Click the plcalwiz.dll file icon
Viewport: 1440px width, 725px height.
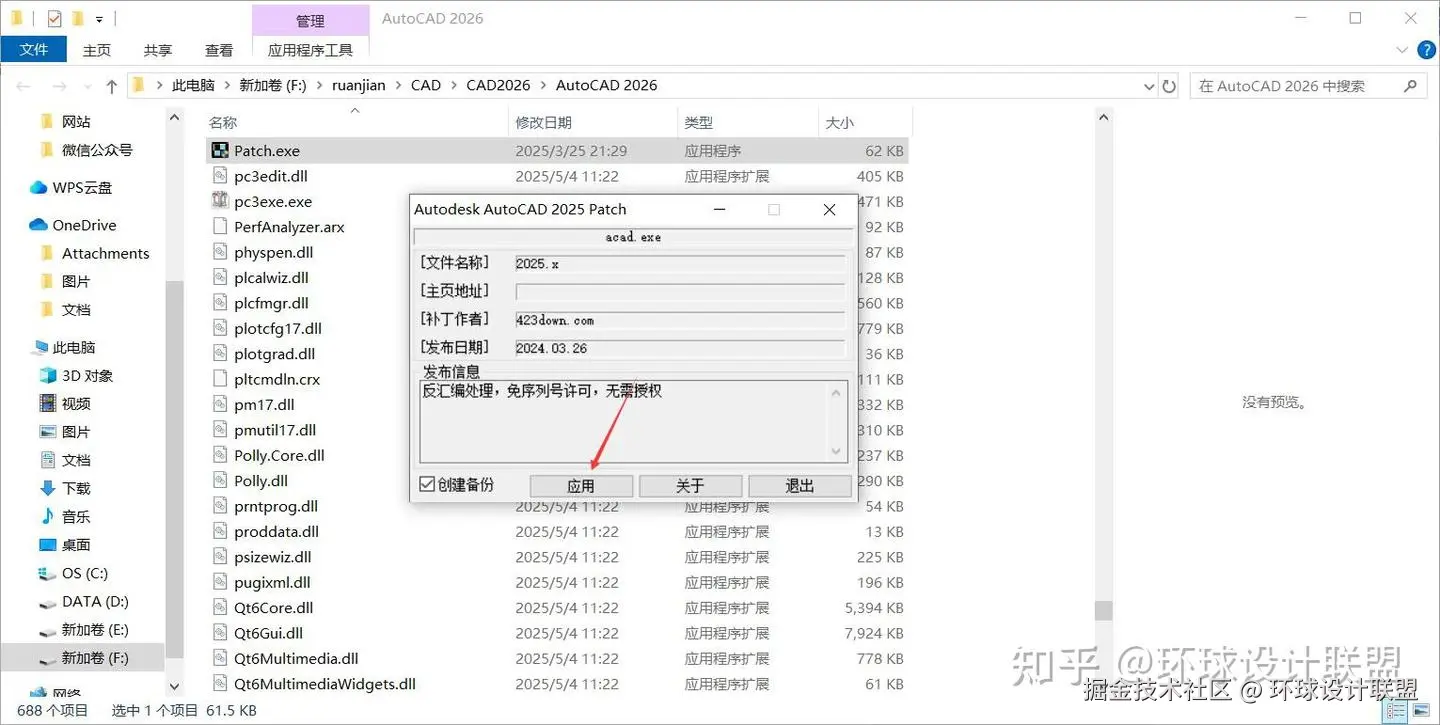pyautogui.click(x=220, y=278)
